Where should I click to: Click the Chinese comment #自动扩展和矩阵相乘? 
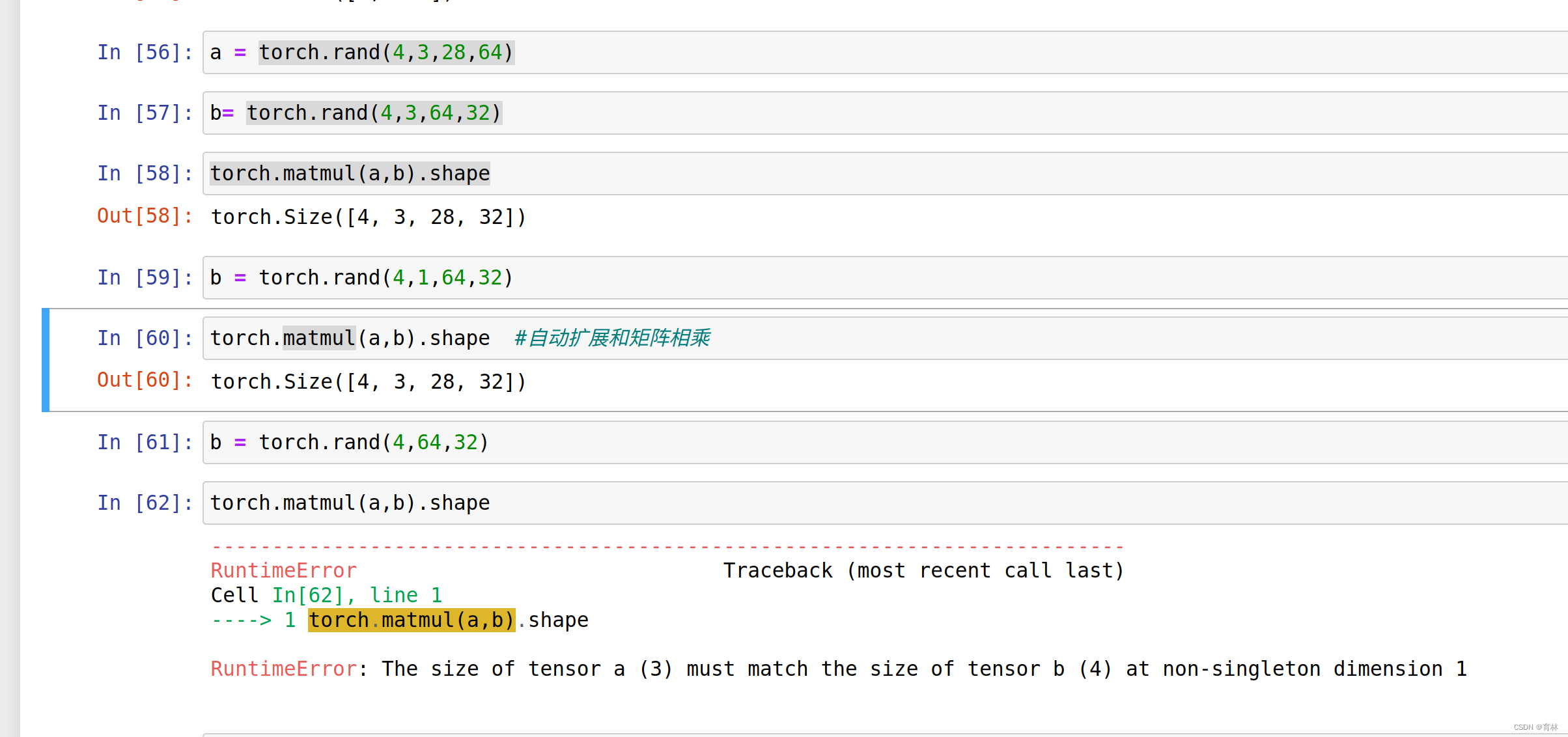click(612, 338)
